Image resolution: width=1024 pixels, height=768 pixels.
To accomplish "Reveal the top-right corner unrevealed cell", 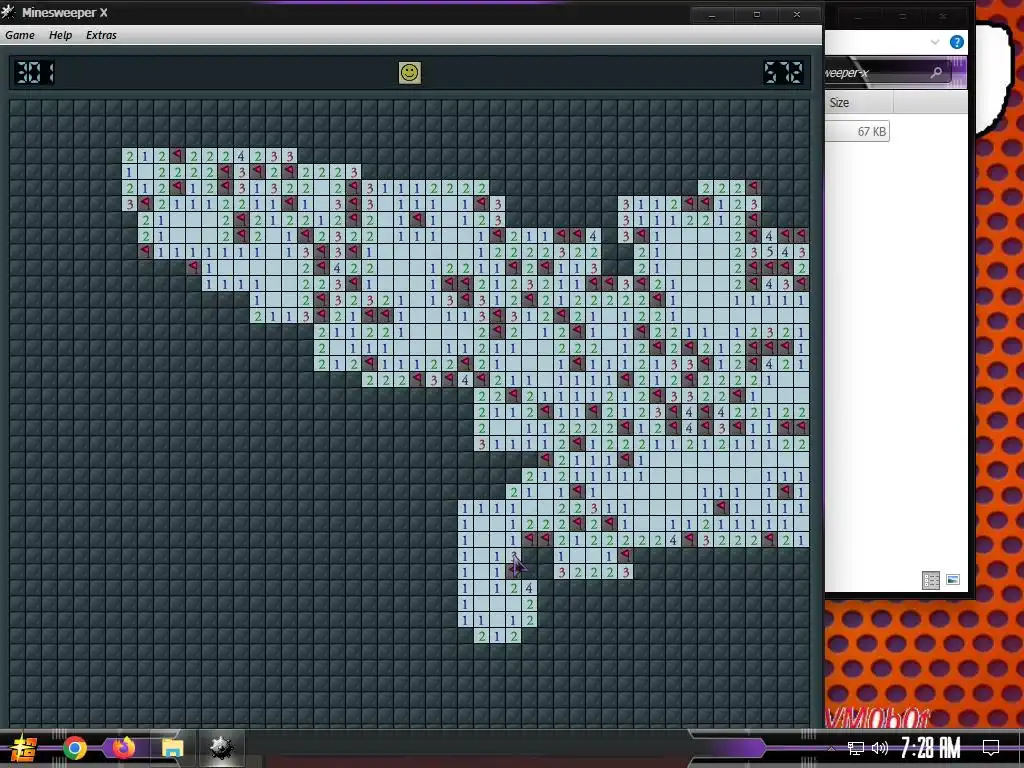I will (x=801, y=108).
